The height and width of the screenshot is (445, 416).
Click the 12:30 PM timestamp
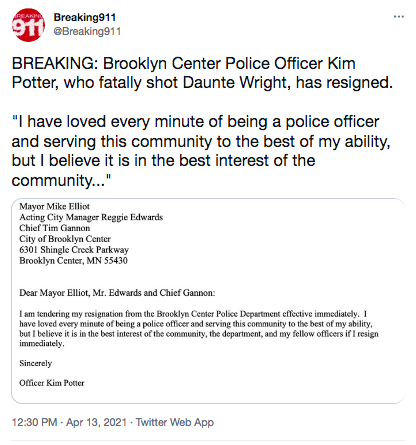(x=35, y=422)
